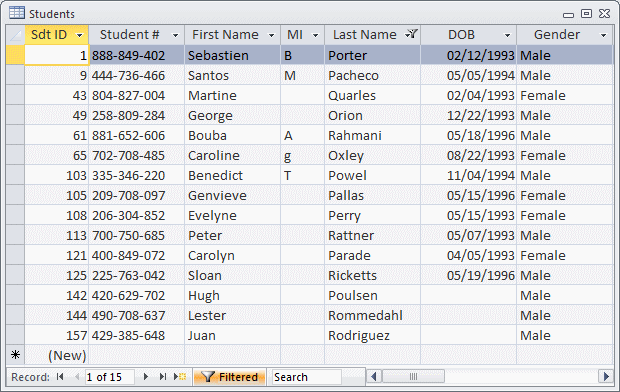
Task: Click Student # '490-708-637'
Action: point(136,315)
